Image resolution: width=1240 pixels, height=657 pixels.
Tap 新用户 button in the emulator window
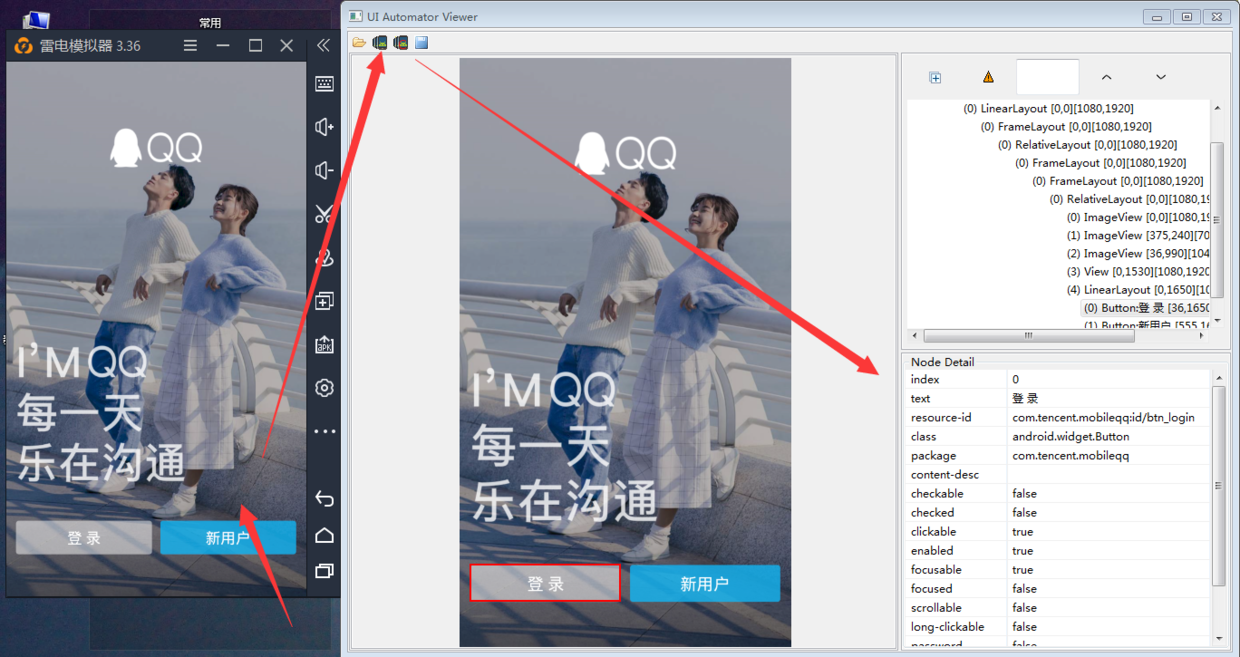228,538
